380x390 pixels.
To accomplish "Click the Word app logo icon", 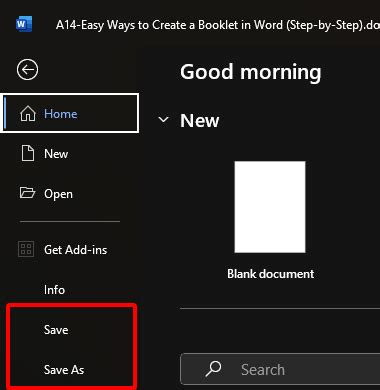I will click(x=24, y=24).
